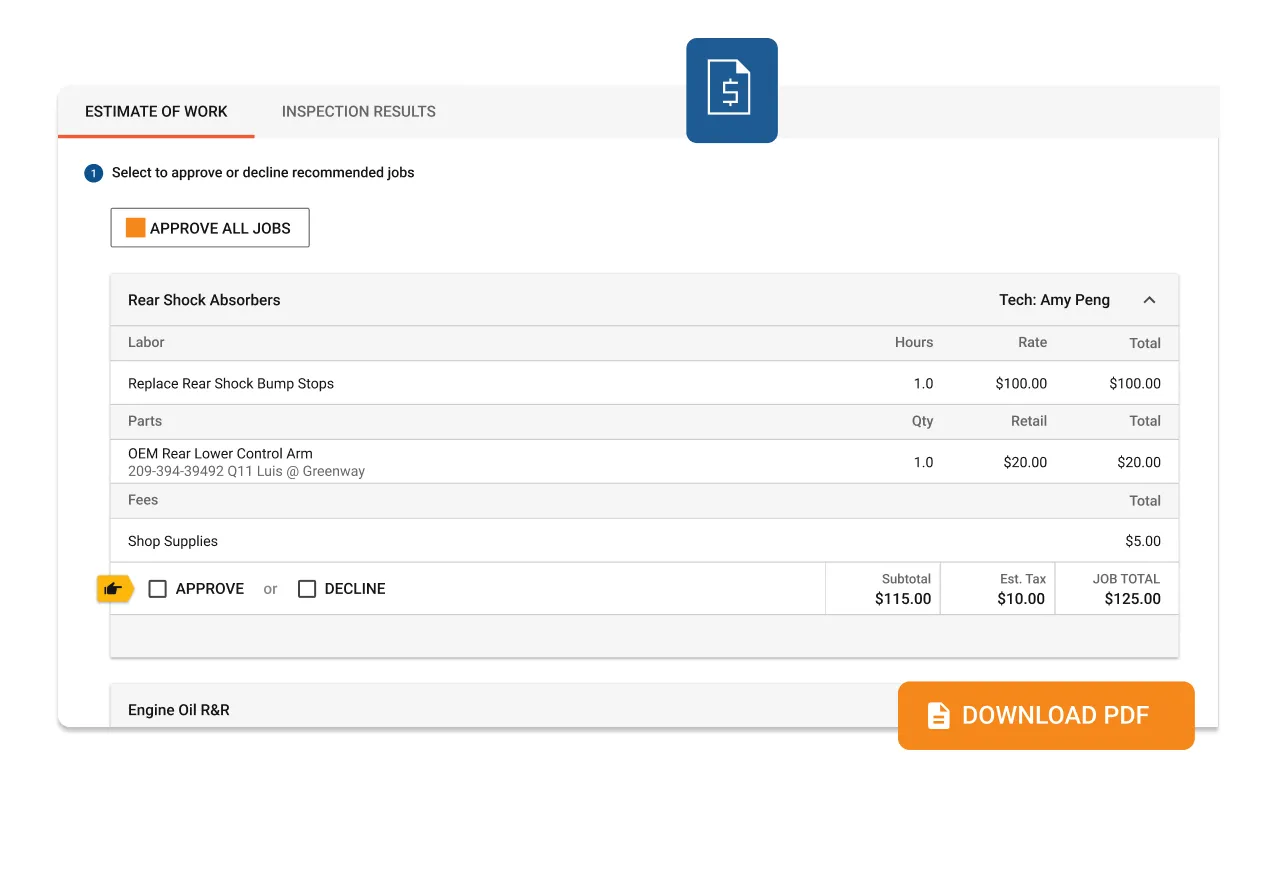The image size is (1274, 876).
Task: Collapse the Rear Shock Absorbers job section
Action: [x=1149, y=300]
